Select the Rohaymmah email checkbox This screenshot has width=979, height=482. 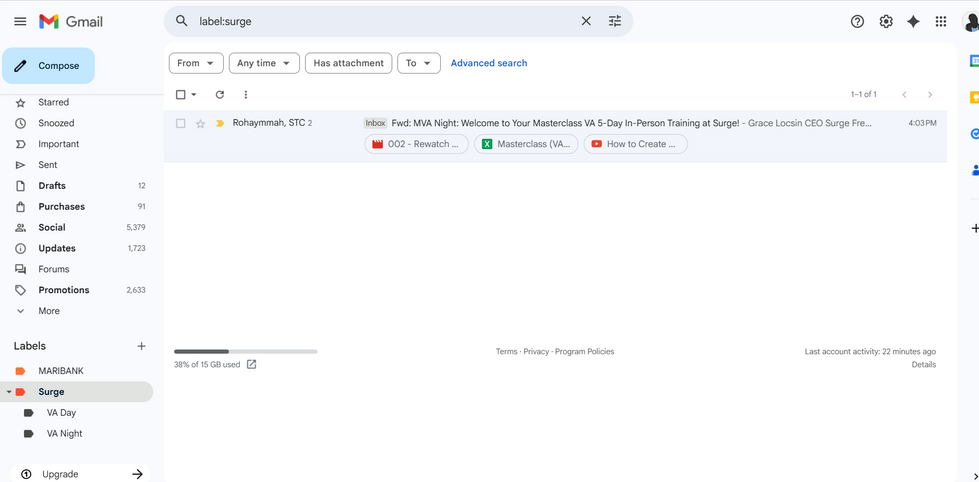pyautogui.click(x=180, y=124)
